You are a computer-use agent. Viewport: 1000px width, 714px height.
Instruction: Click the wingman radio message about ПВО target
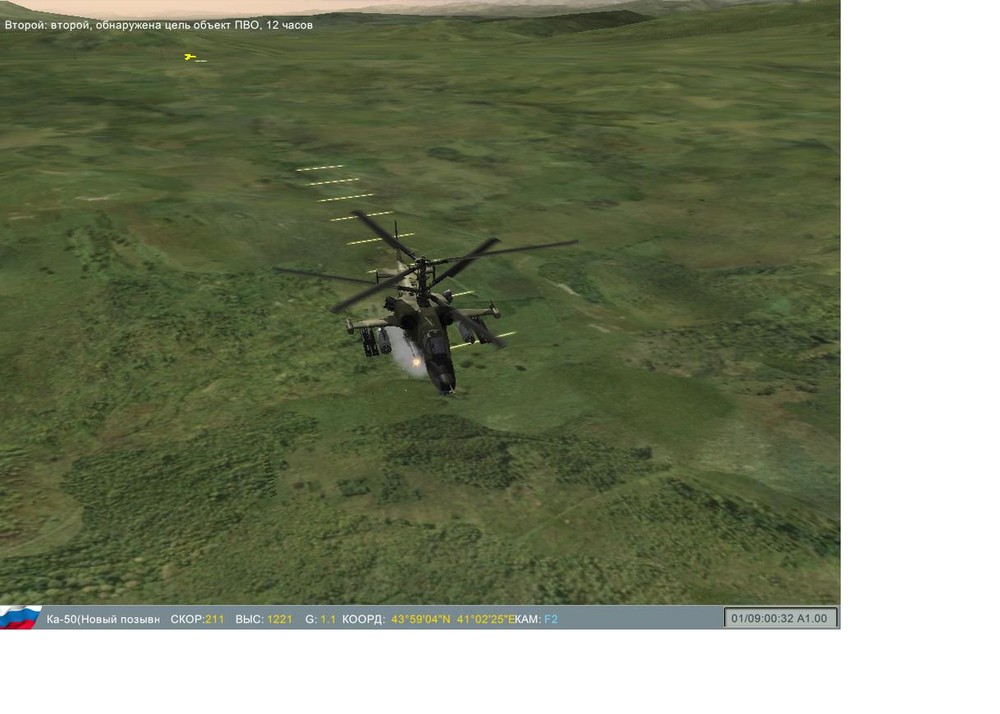[x=159, y=25]
